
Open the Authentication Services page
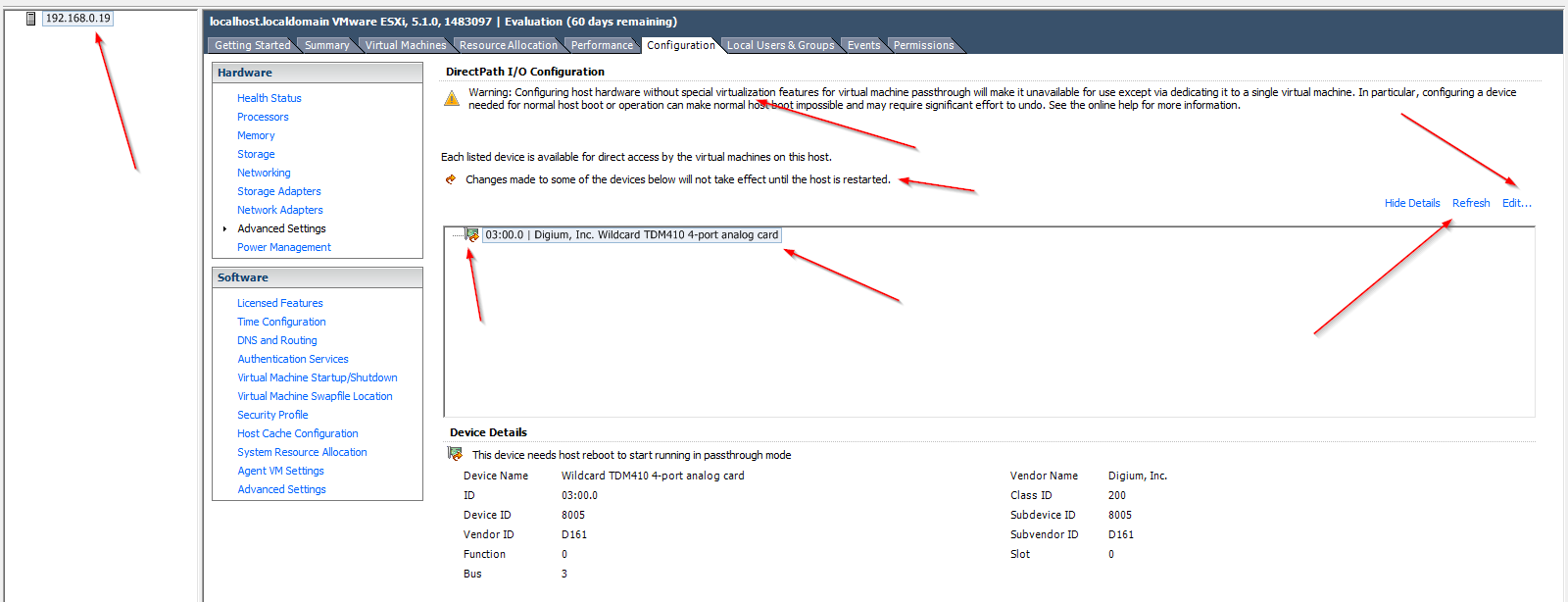pos(293,359)
